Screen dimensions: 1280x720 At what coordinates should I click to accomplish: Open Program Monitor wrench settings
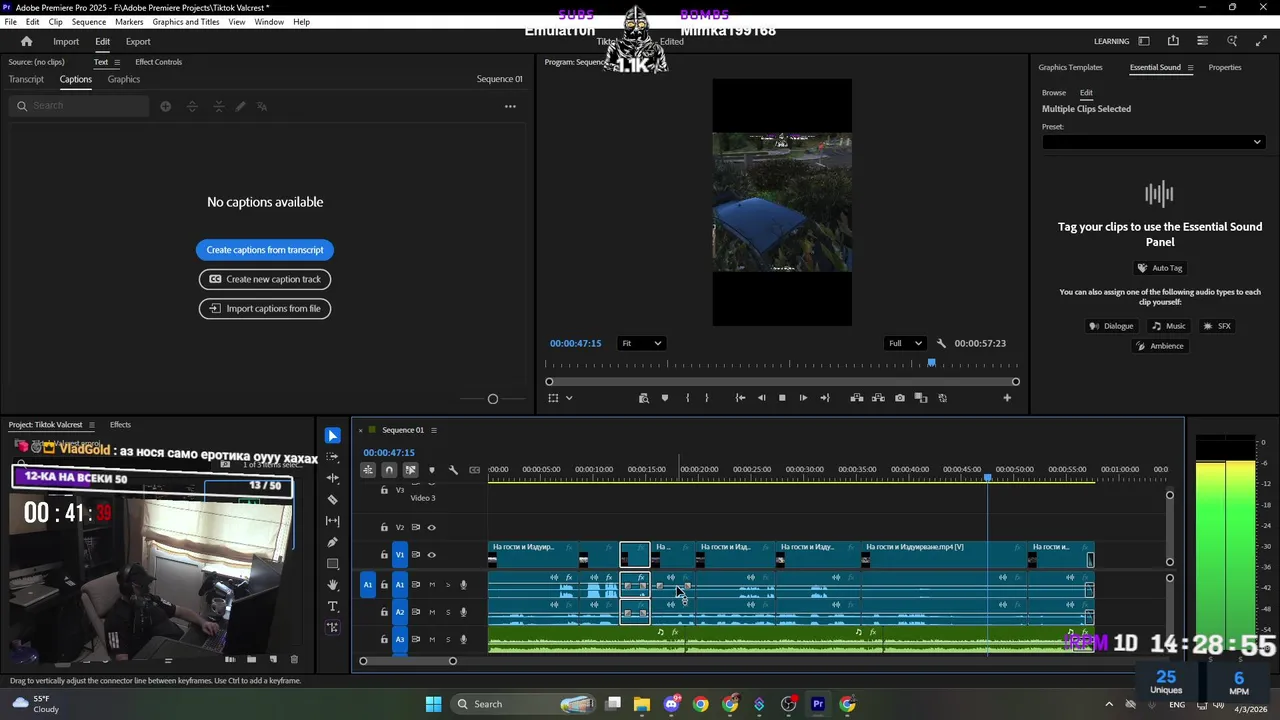[941, 343]
